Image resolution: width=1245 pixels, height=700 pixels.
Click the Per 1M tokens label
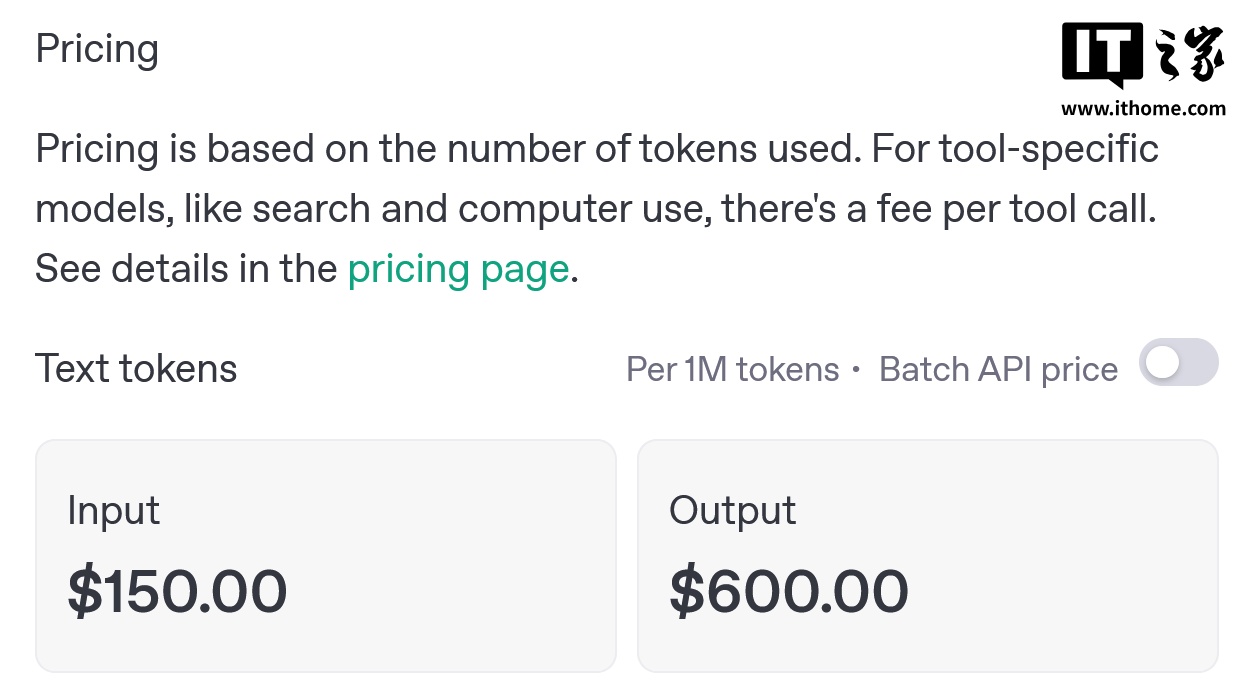coord(732,369)
